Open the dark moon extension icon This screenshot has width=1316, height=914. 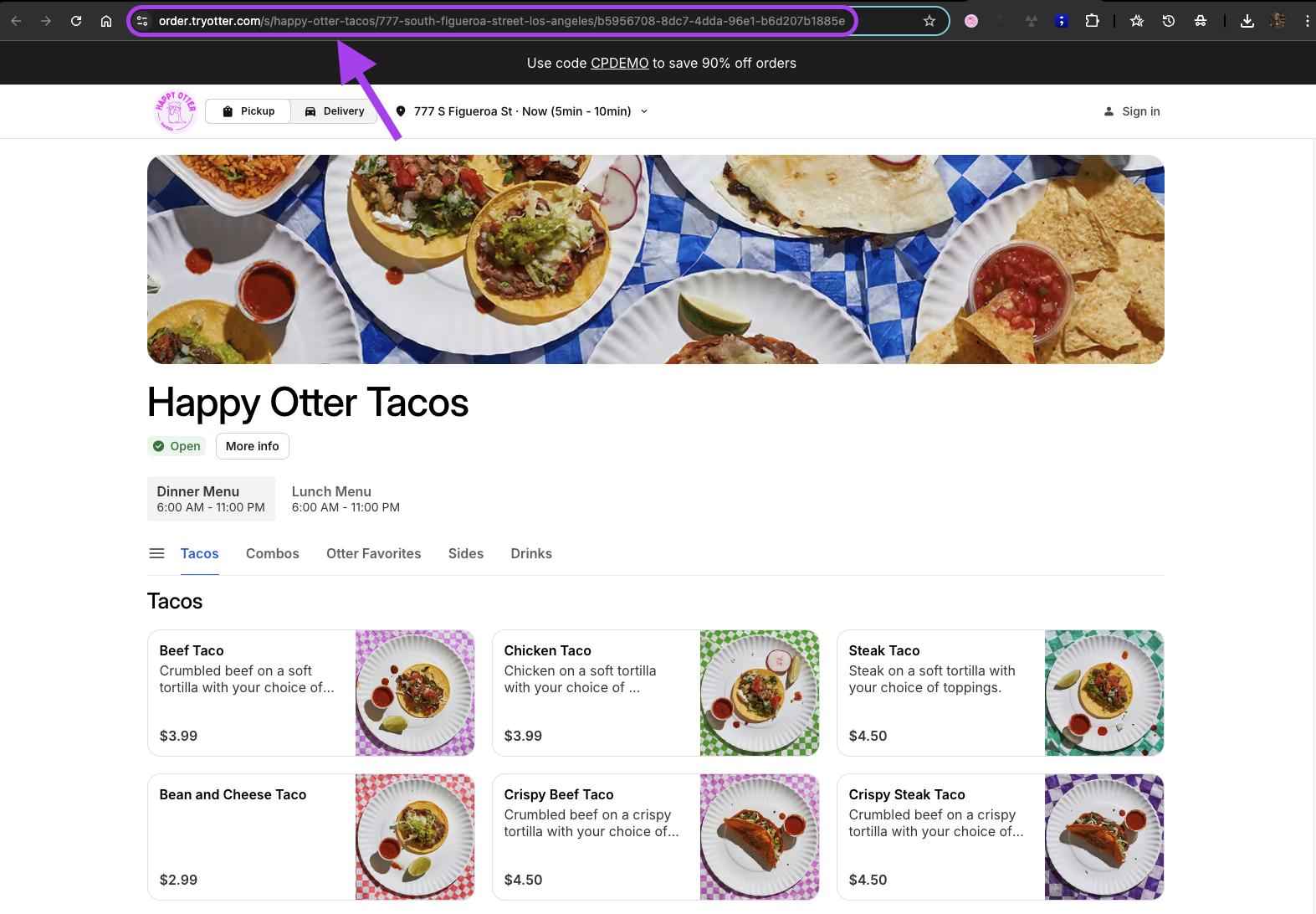(1001, 21)
